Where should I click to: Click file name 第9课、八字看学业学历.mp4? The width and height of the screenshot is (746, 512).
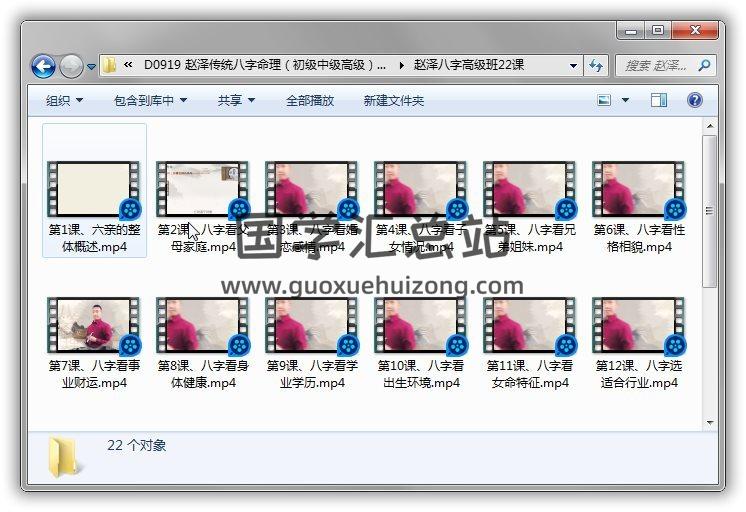pos(312,374)
